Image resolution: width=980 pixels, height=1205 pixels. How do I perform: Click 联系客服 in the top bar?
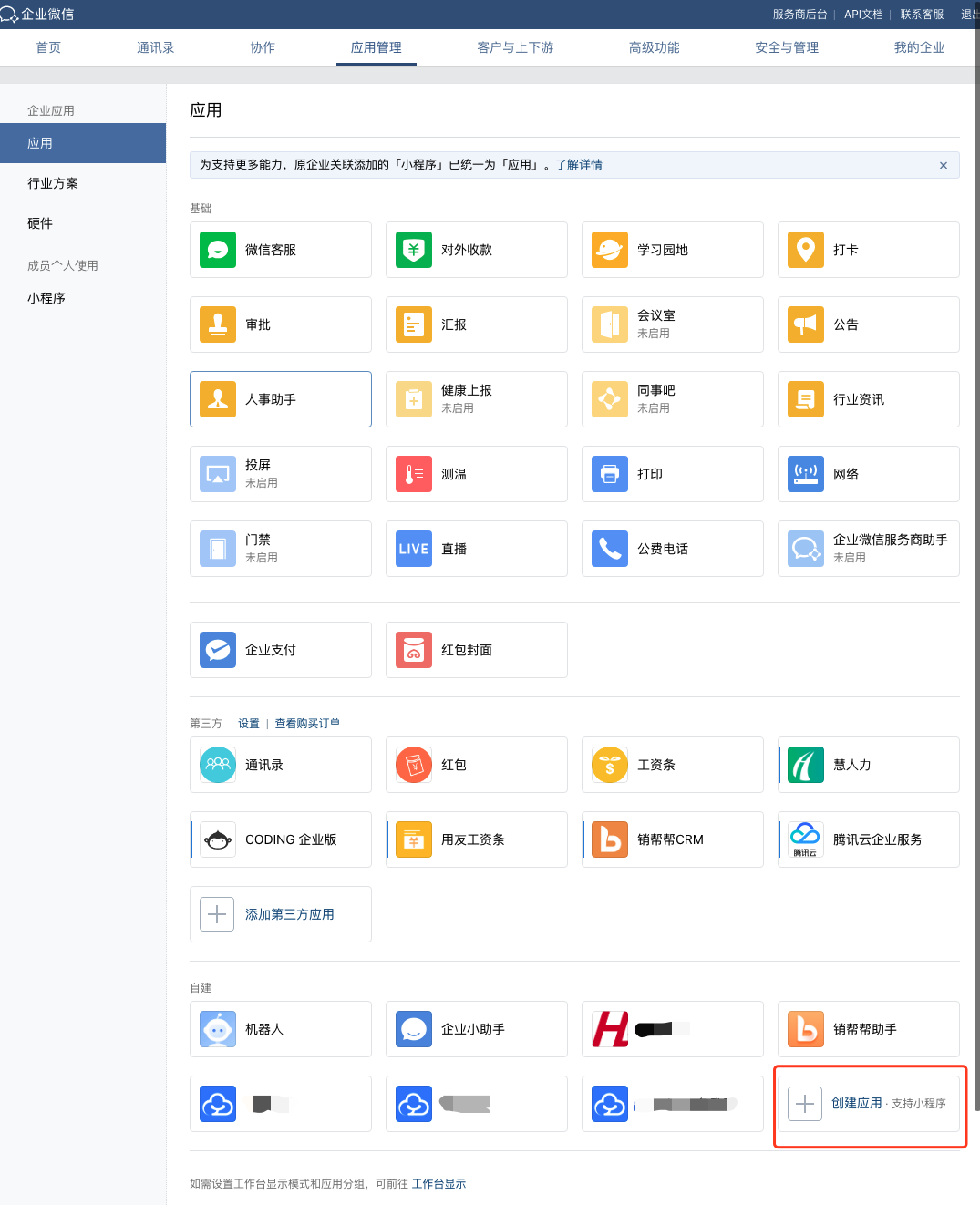coord(922,15)
